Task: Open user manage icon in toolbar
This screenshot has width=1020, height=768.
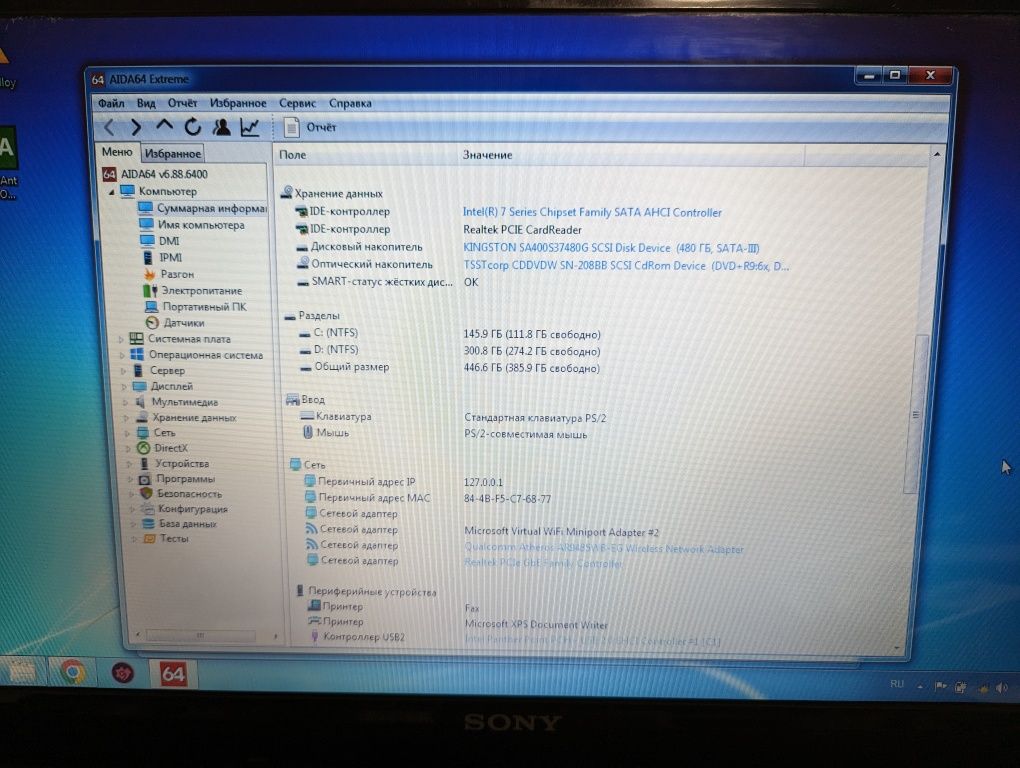Action: coord(221,127)
